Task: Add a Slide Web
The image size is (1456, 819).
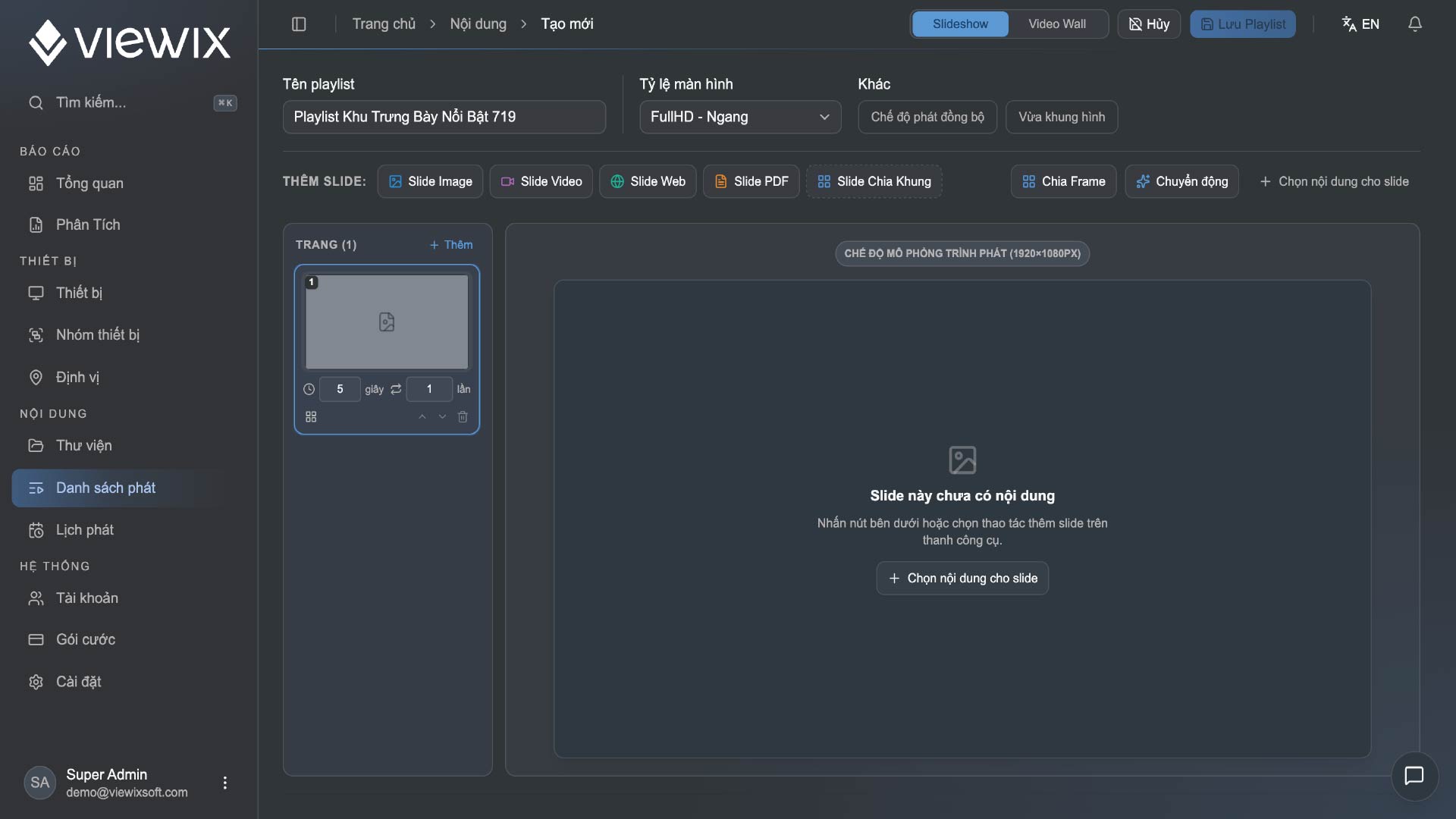Action: tap(648, 181)
